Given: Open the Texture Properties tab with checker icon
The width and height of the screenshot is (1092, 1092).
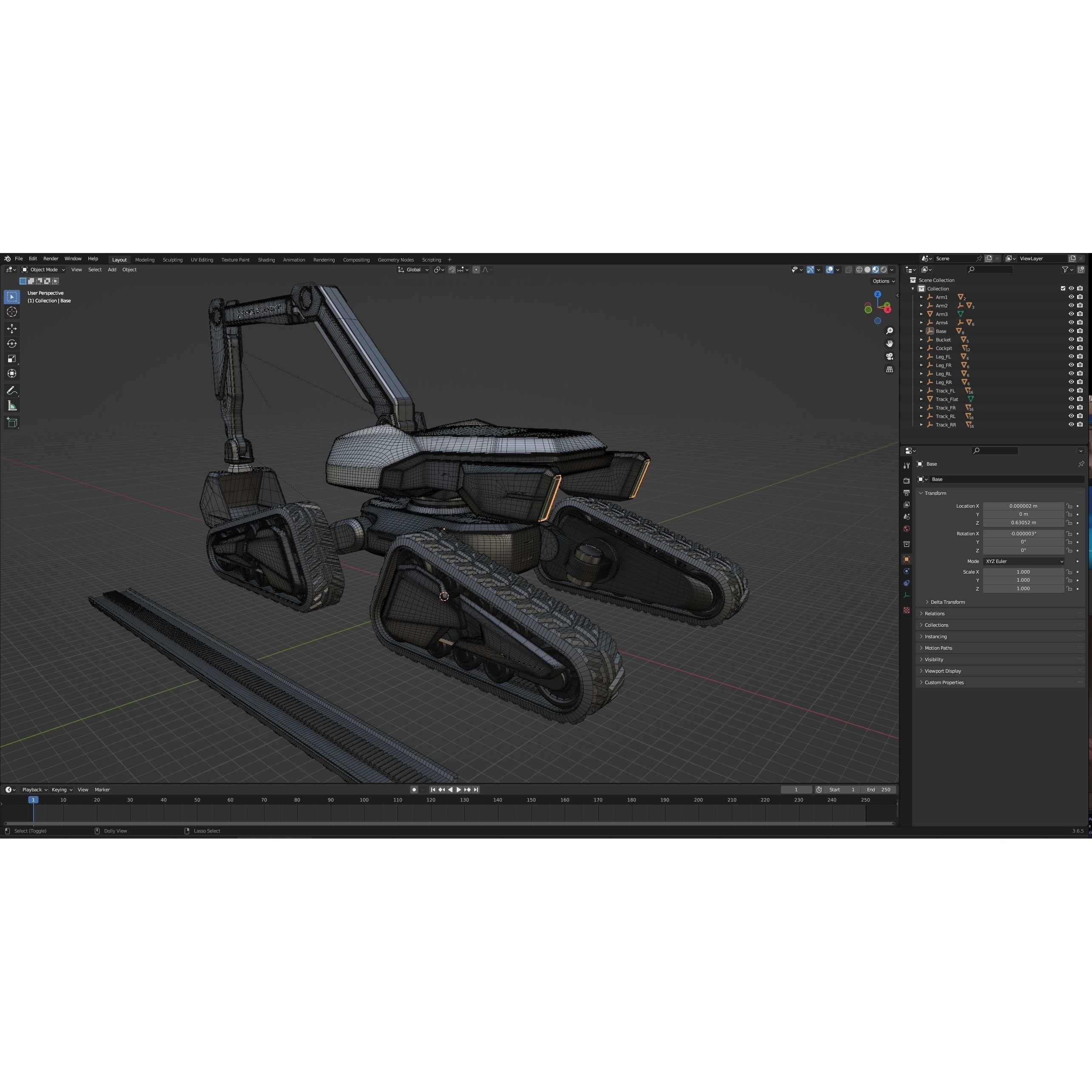Looking at the screenshot, I should point(907,611).
